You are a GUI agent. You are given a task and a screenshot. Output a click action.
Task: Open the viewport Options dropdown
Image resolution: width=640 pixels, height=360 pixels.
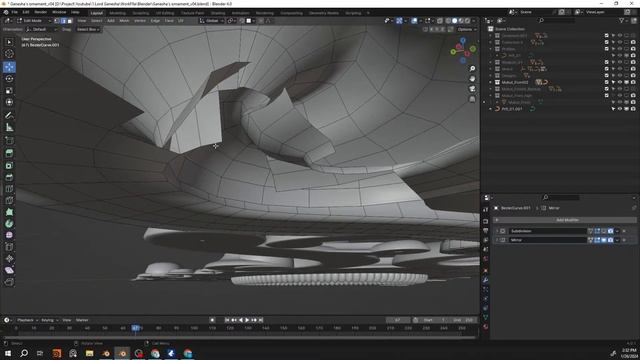point(467,29)
